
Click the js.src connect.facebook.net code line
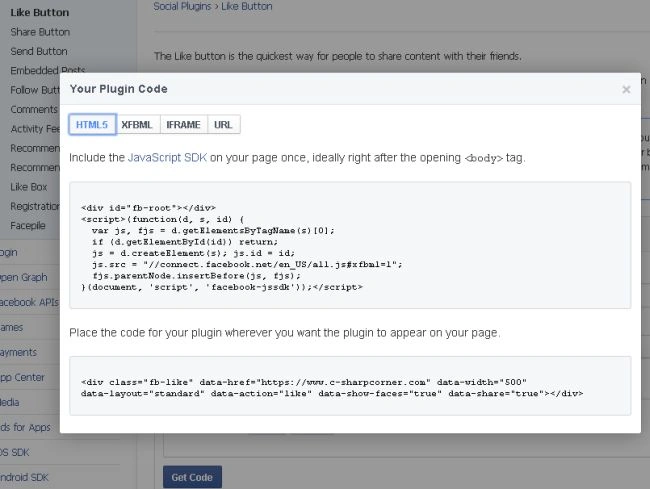247,264
